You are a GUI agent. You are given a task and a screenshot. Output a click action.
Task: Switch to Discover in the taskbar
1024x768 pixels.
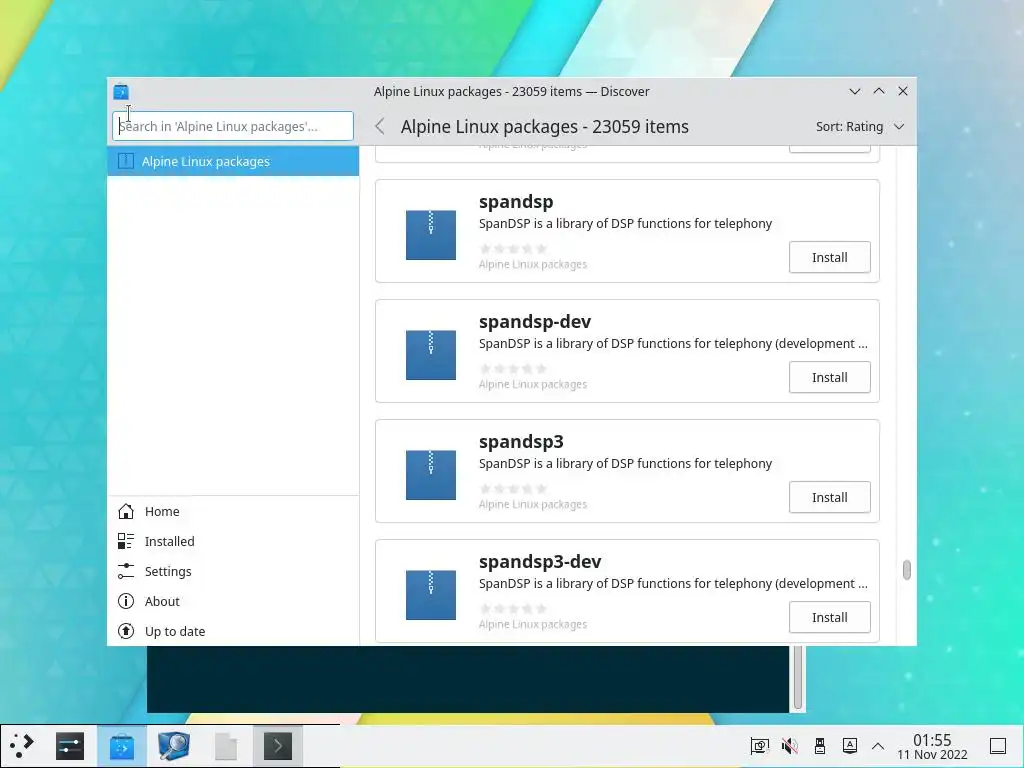point(121,746)
